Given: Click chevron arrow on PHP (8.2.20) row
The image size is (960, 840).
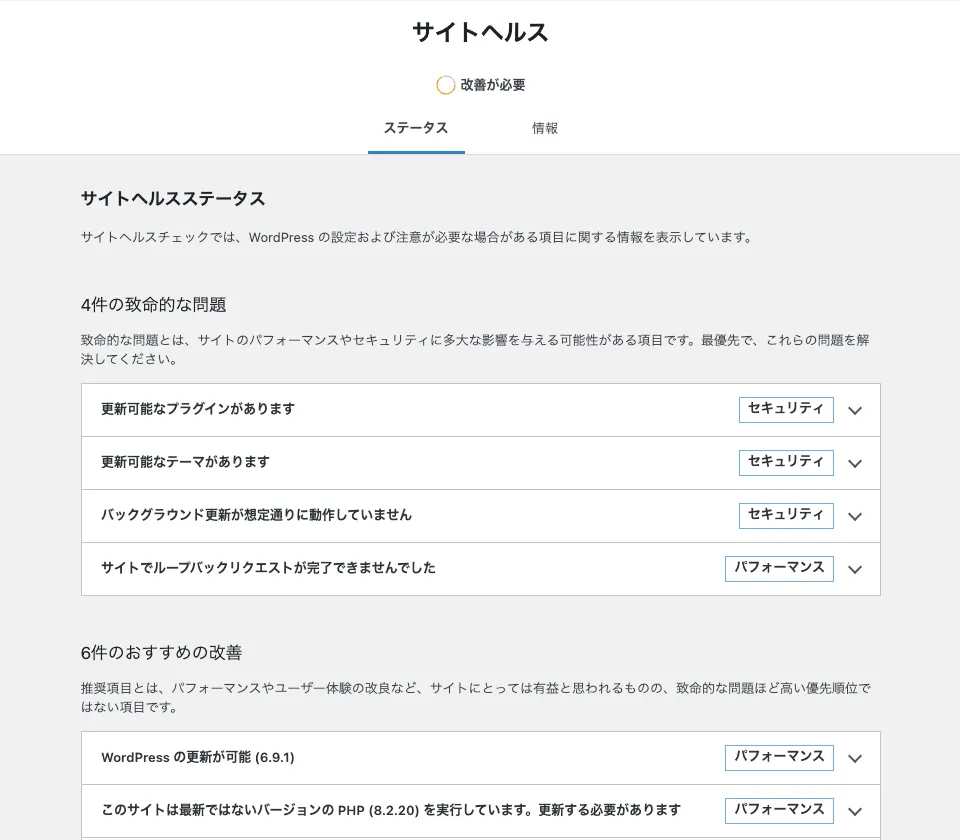Looking at the screenshot, I should click(854, 811).
